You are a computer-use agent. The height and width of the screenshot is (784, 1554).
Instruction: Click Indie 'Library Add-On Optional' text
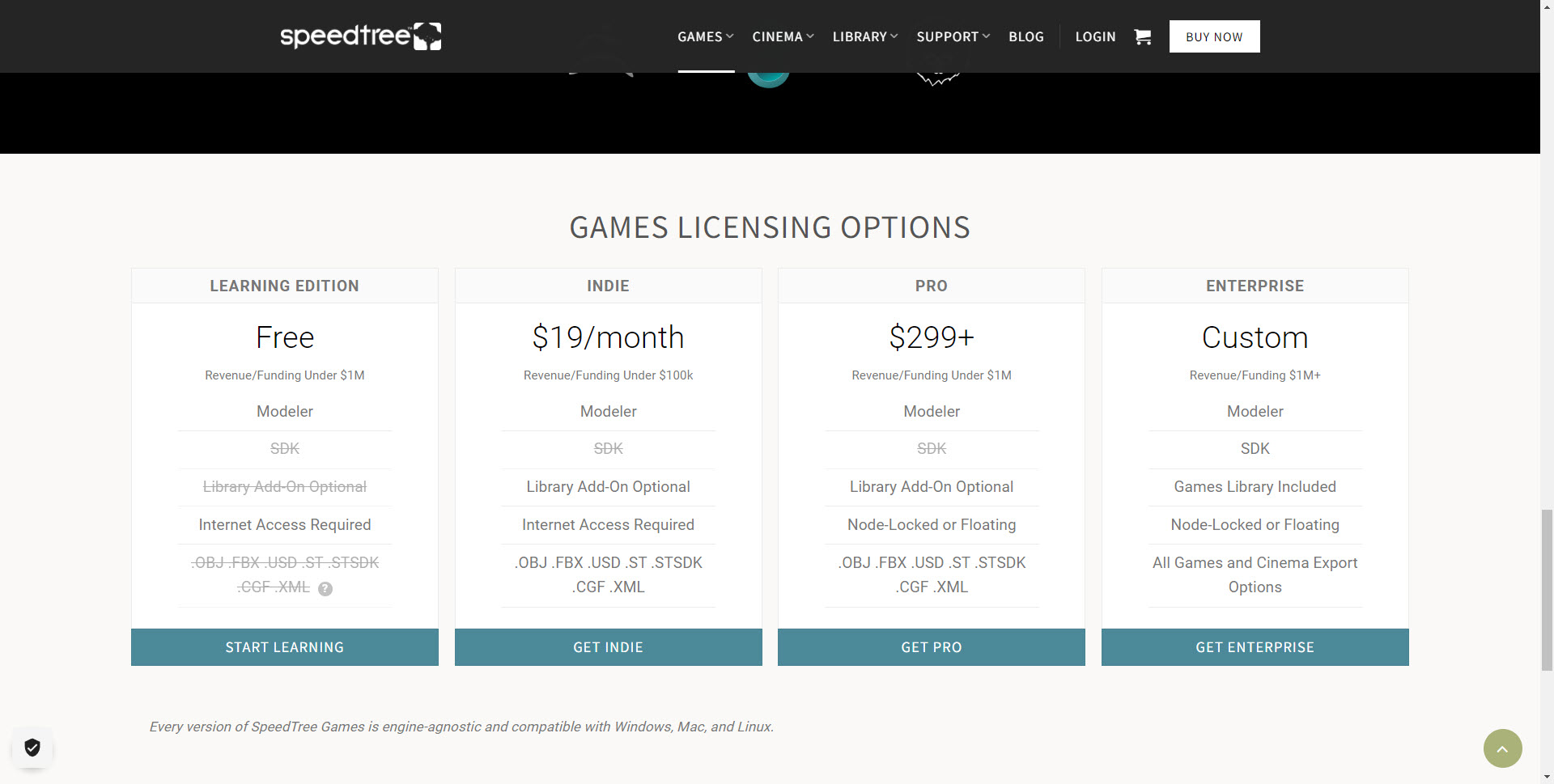click(x=609, y=486)
